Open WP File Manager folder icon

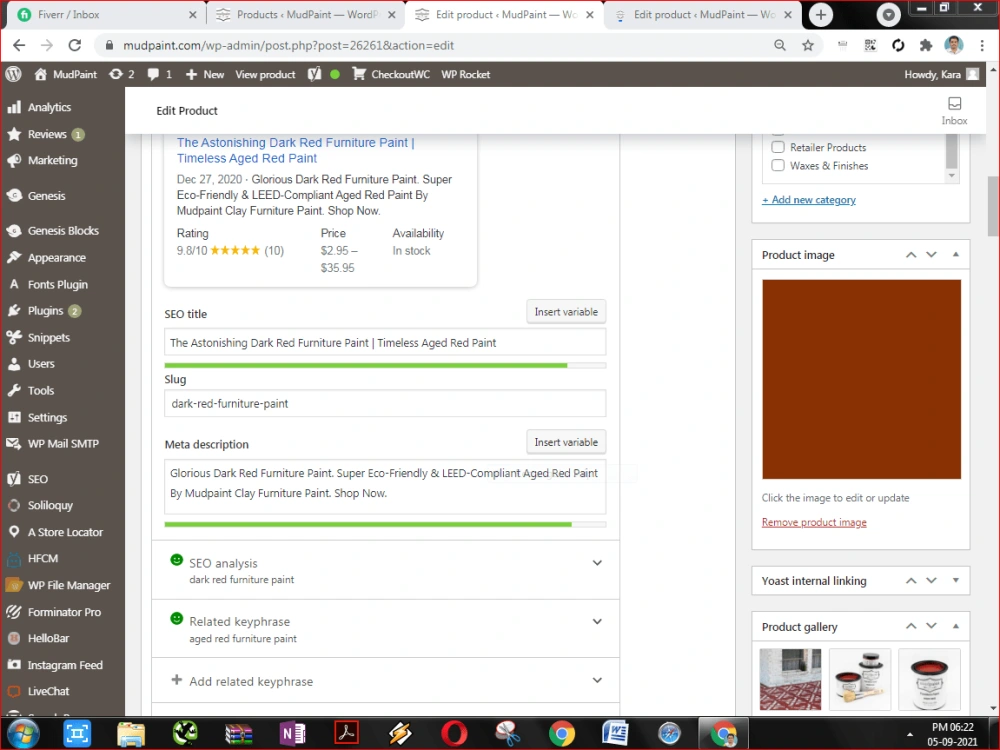pos(13,585)
